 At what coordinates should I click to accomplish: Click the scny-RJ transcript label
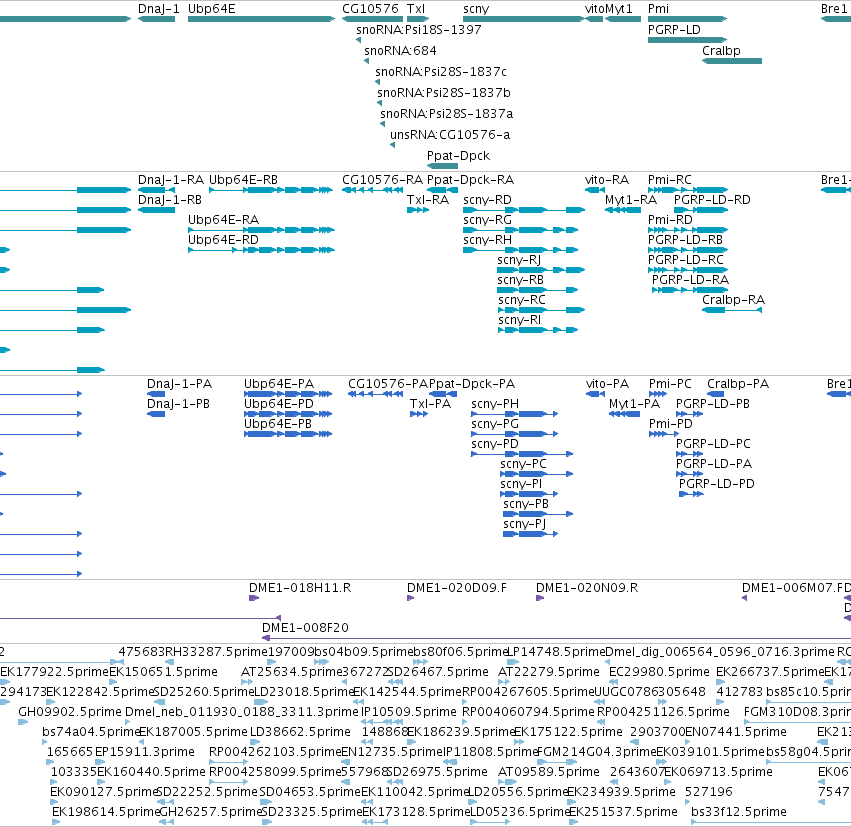[x=519, y=260]
